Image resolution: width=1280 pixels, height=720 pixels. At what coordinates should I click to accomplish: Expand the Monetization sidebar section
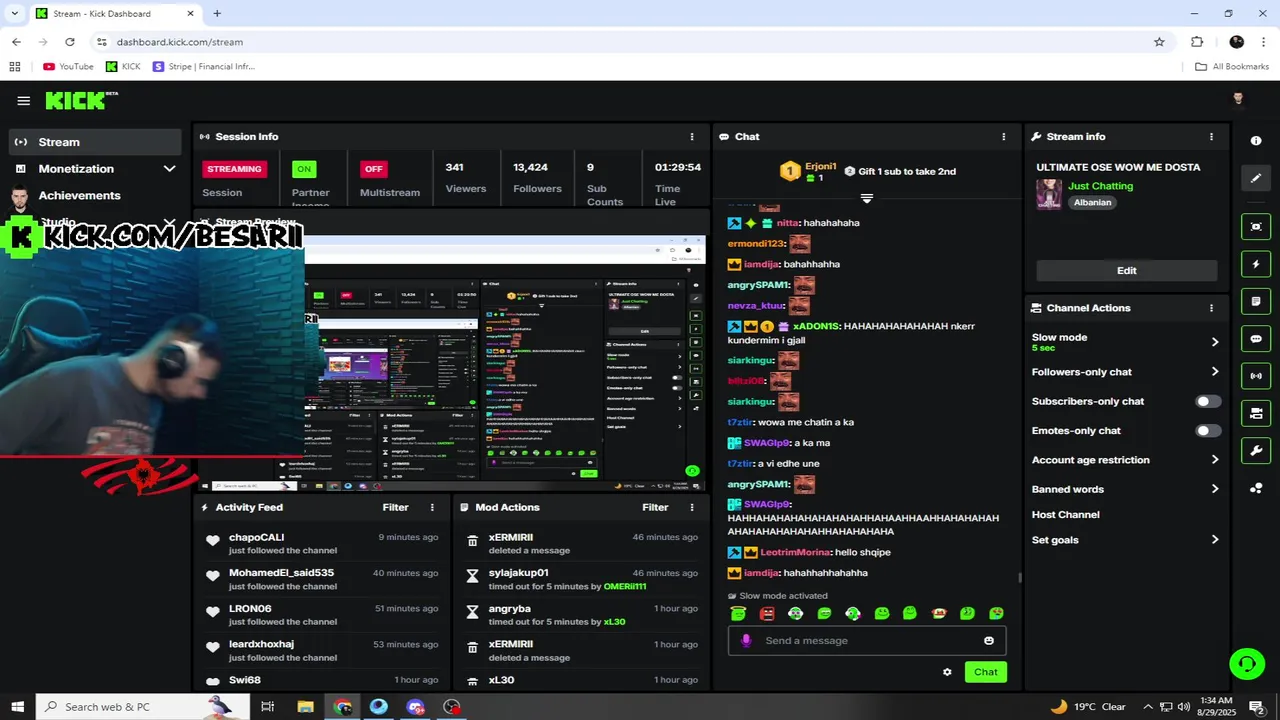coord(169,169)
